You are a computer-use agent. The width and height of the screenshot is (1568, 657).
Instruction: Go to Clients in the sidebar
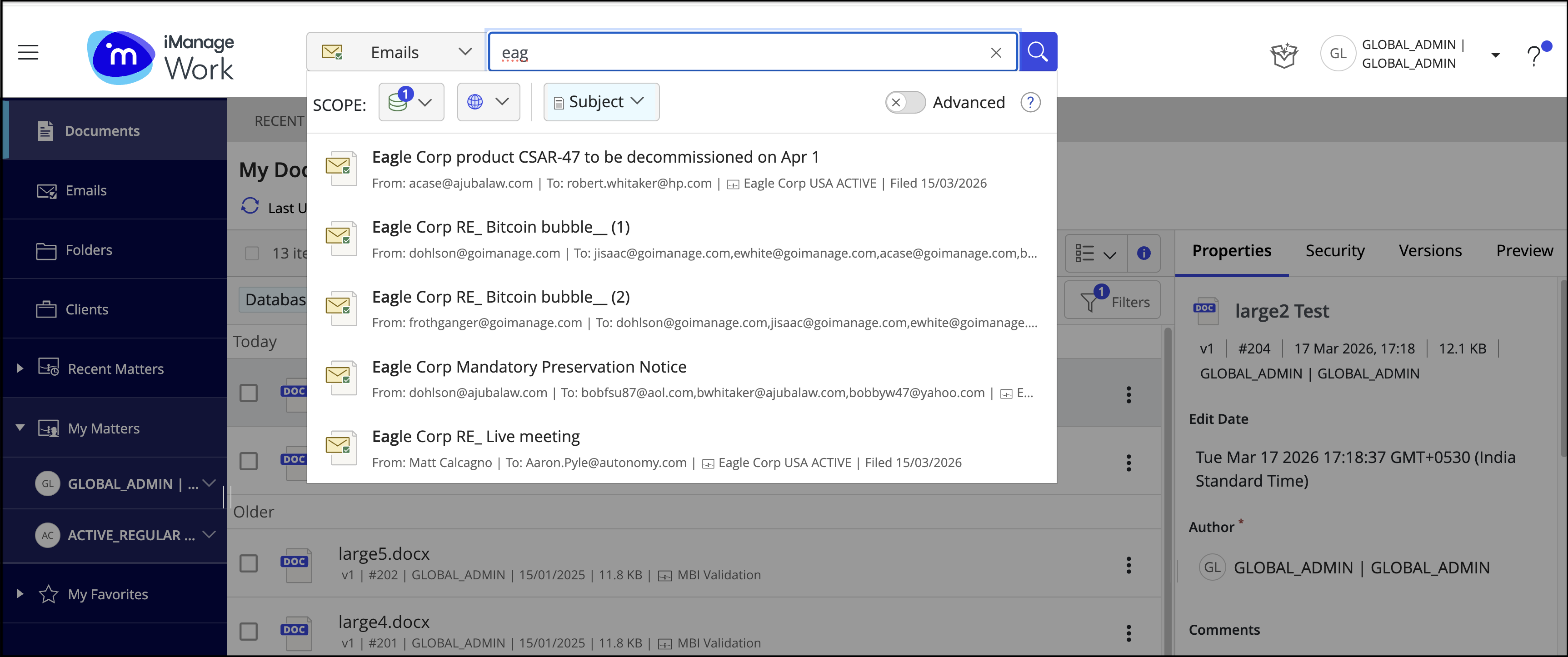(x=86, y=309)
